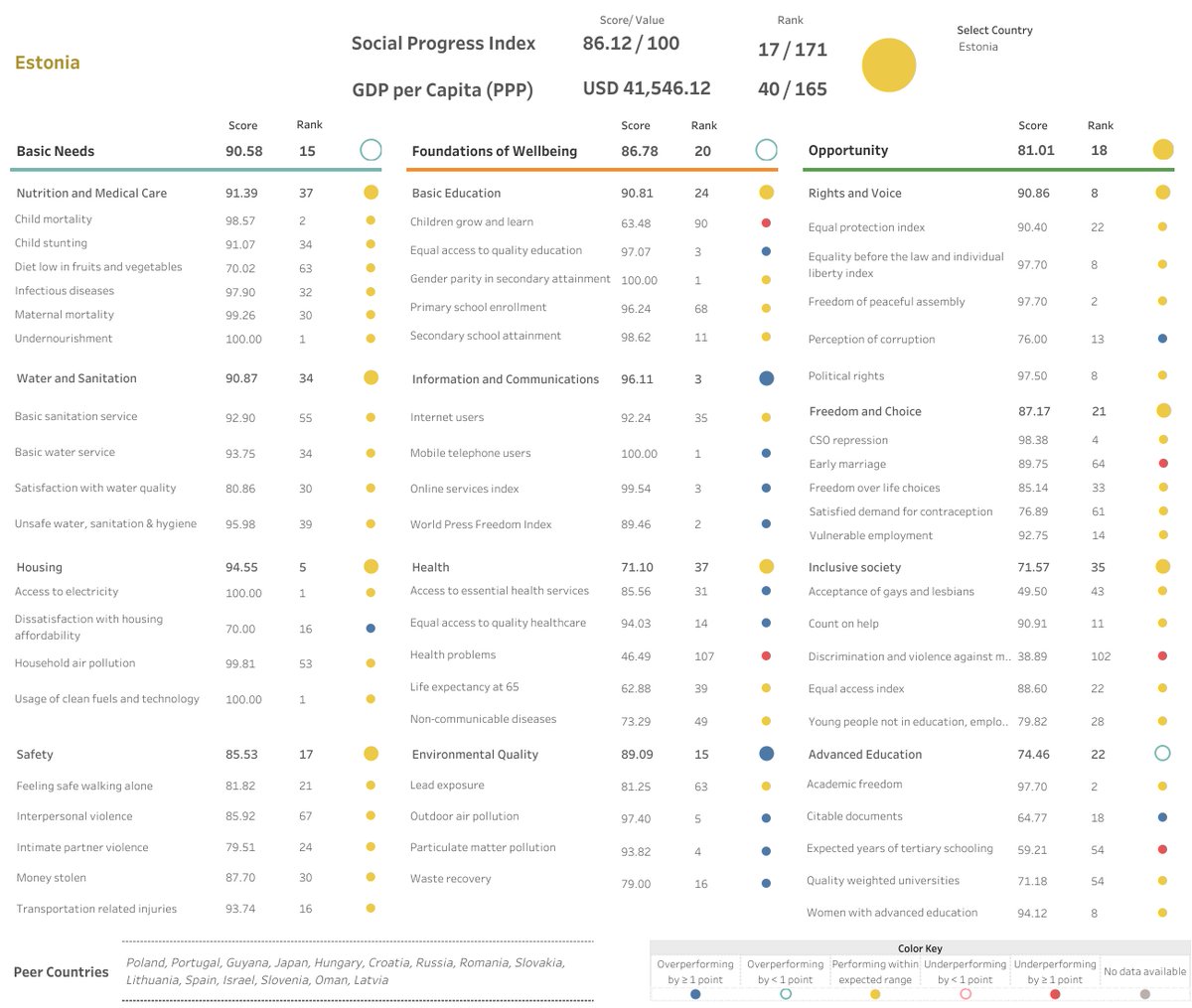The image size is (1192, 1008).
Task: Select the blue dot next to Information and Communications
Action: click(765, 379)
